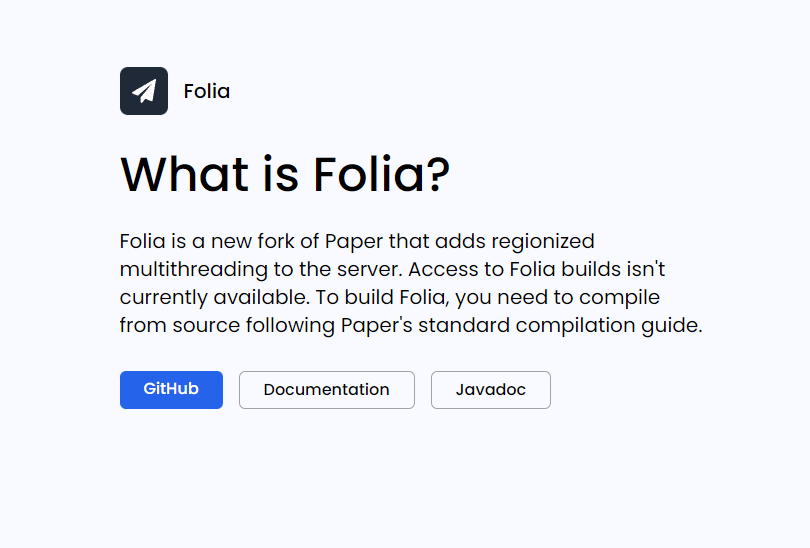Click the Folia brand name beside logo
Viewport: 810px width, 548px height.
(207, 91)
